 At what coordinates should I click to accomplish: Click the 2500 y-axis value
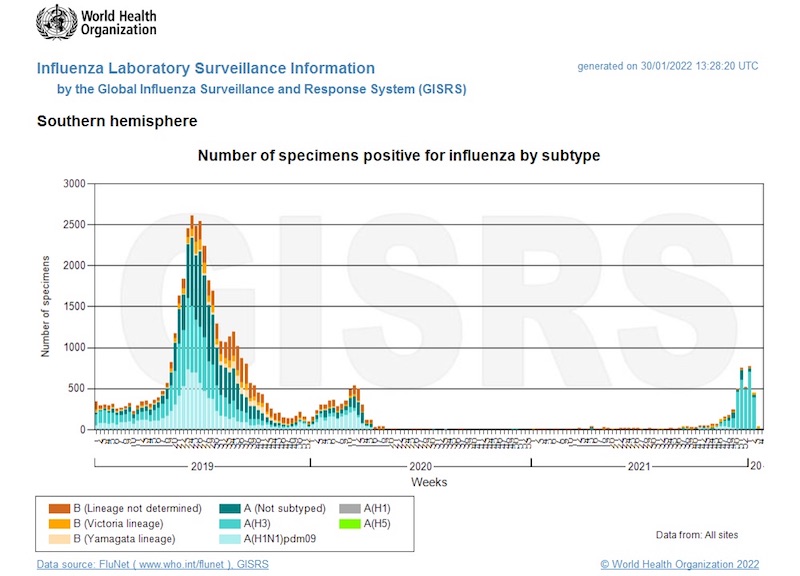click(x=74, y=224)
